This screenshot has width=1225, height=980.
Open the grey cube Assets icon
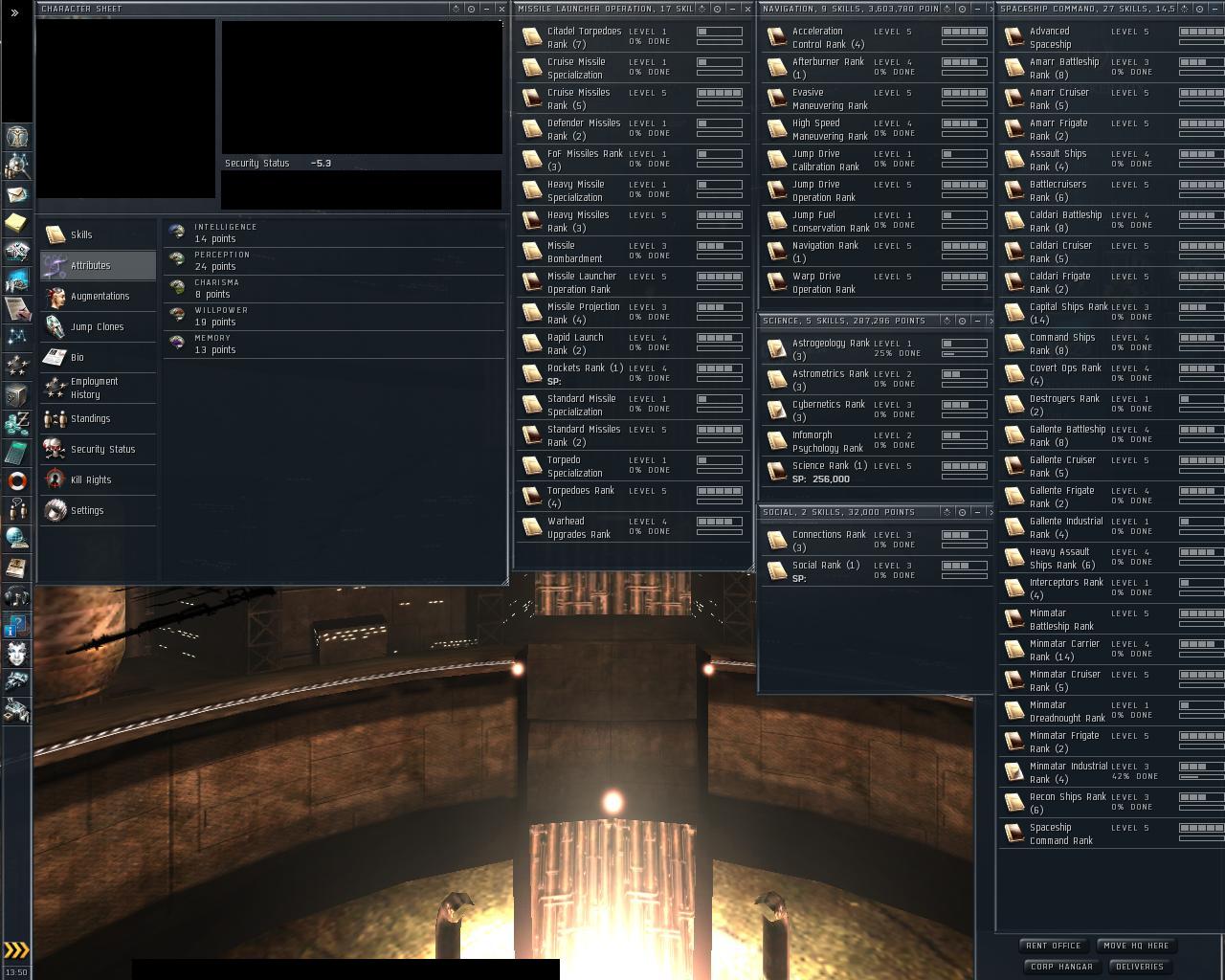[x=16, y=394]
